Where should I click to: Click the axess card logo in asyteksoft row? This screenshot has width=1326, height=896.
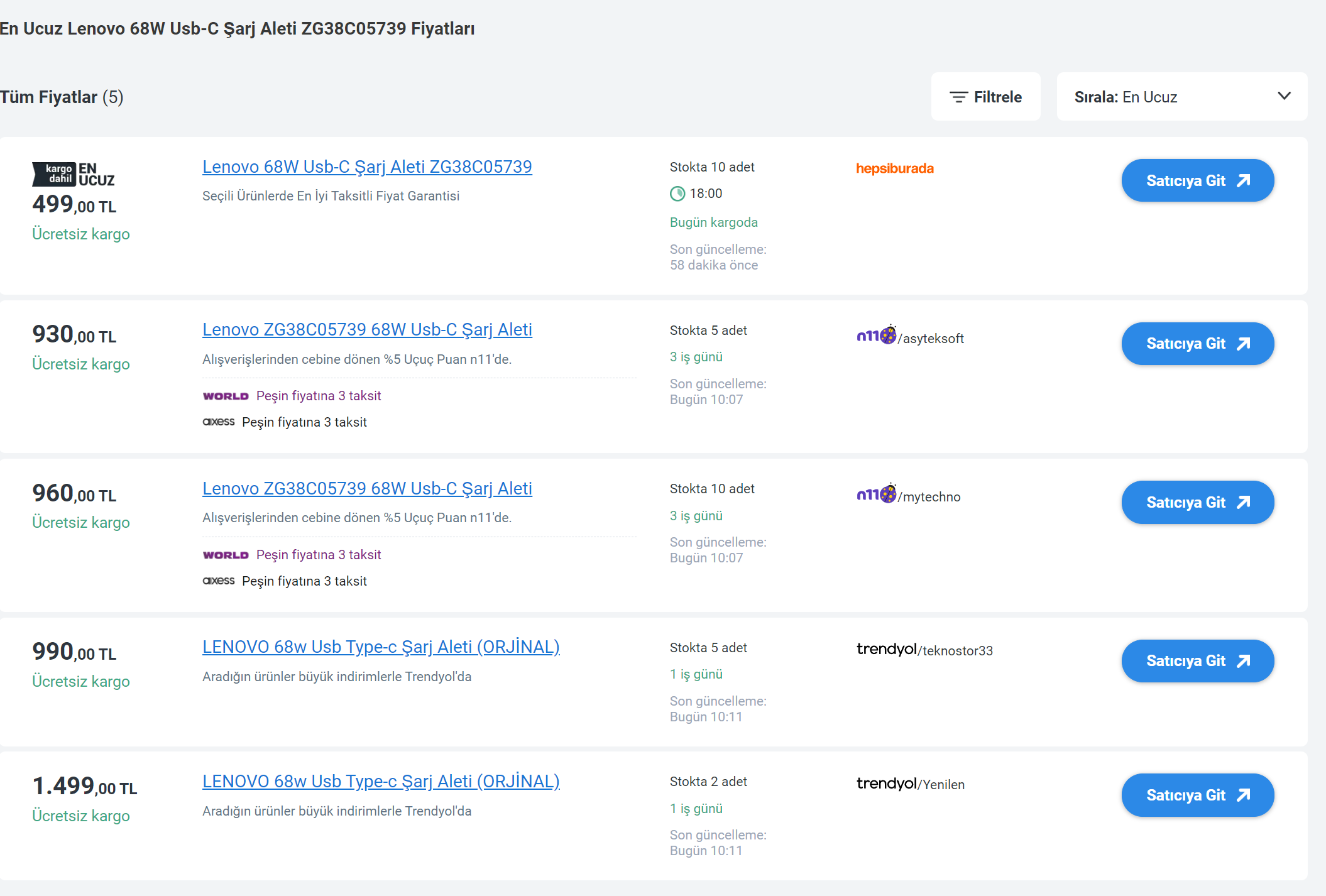click(x=219, y=422)
